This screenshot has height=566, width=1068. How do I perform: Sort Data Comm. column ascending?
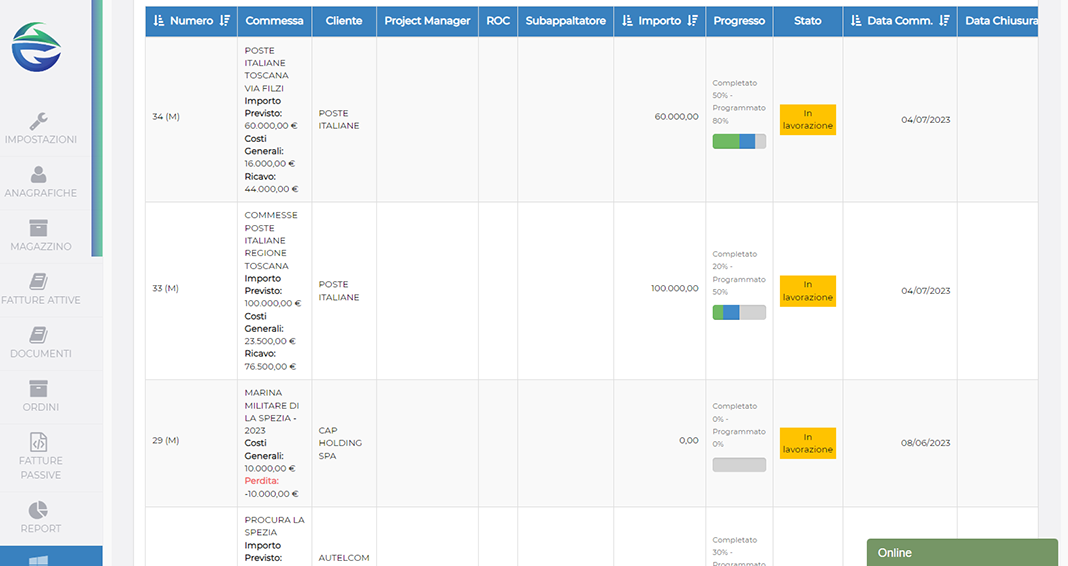pyautogui.click(x=856, y=21)
